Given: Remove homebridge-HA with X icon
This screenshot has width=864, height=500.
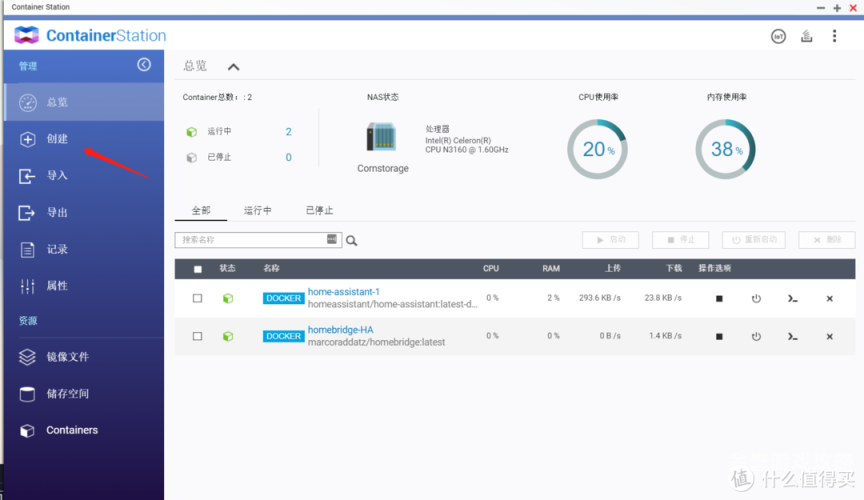Looking at the screenshot, I should (x=829, y=336).
